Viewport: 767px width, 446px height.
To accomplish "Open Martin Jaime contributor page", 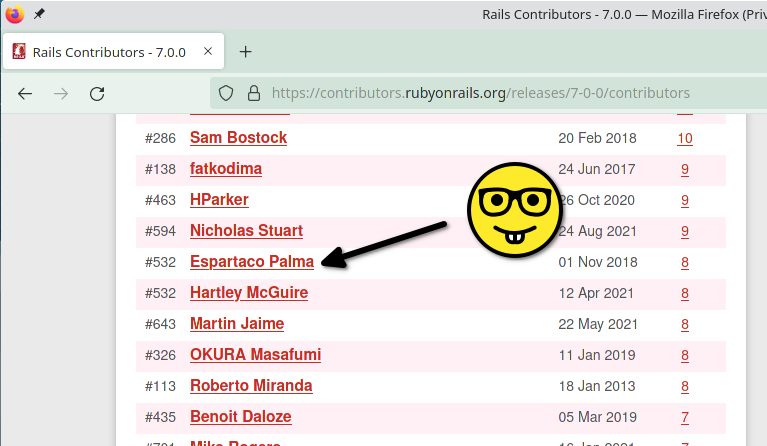I will [x=237, y=324].
